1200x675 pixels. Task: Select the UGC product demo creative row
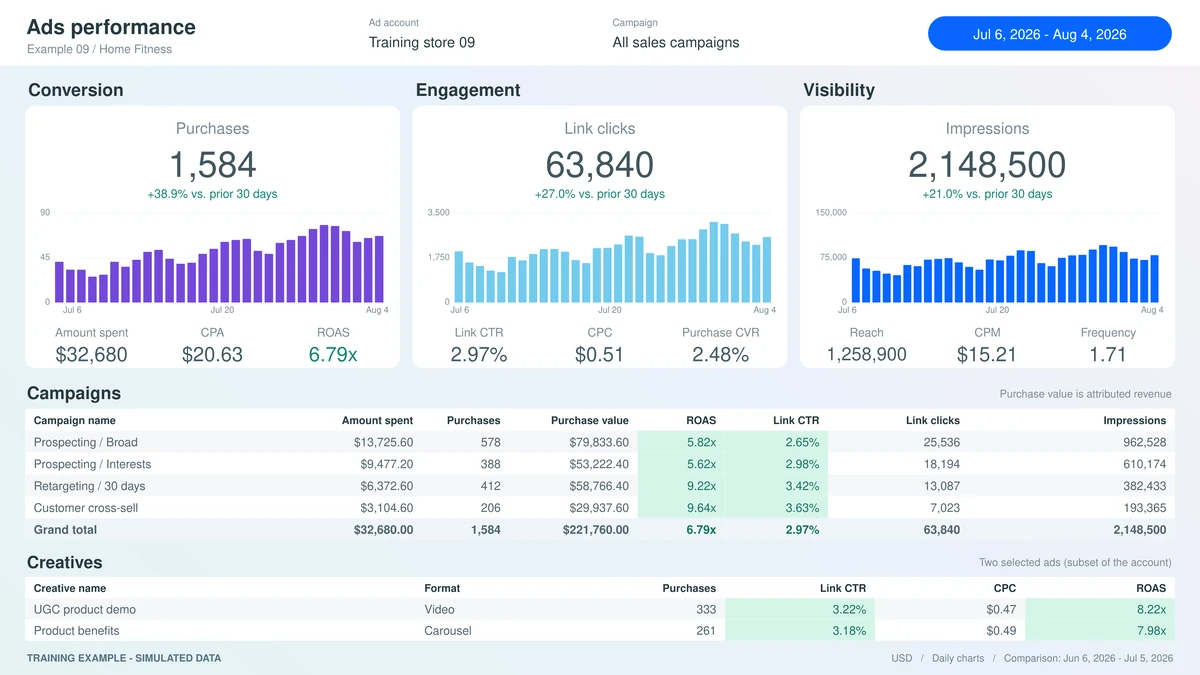[600, 609]
